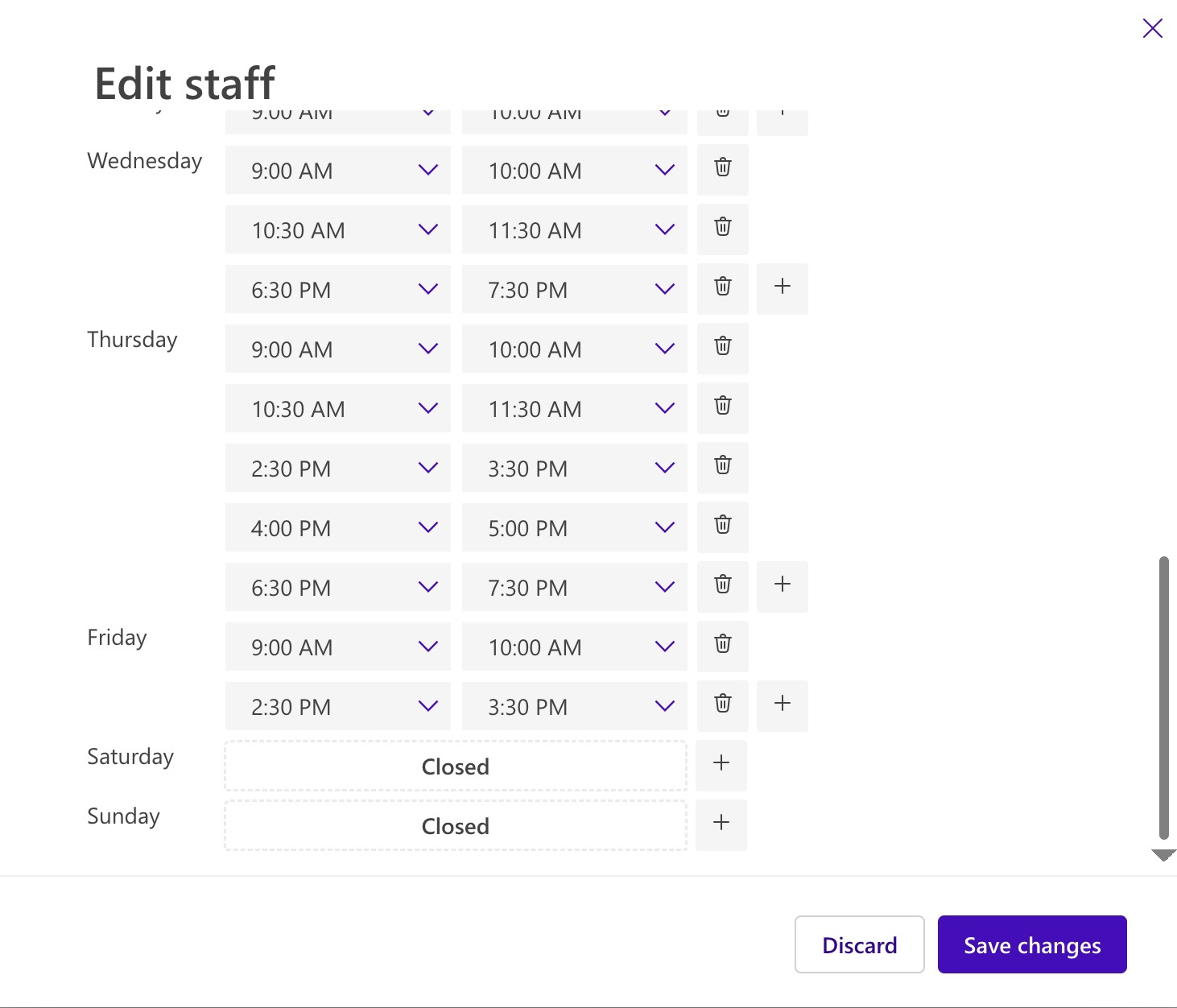
Task: Click the Sunday day label
Action: coord(123,816)
